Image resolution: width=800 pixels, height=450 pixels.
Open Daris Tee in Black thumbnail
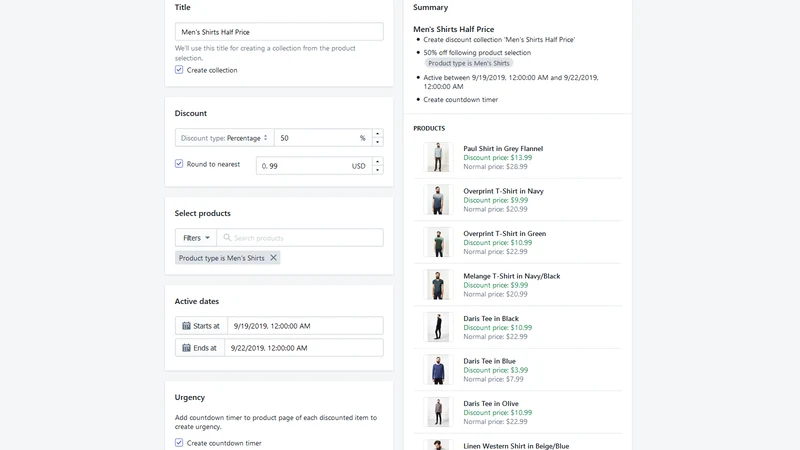click(438, 327)
